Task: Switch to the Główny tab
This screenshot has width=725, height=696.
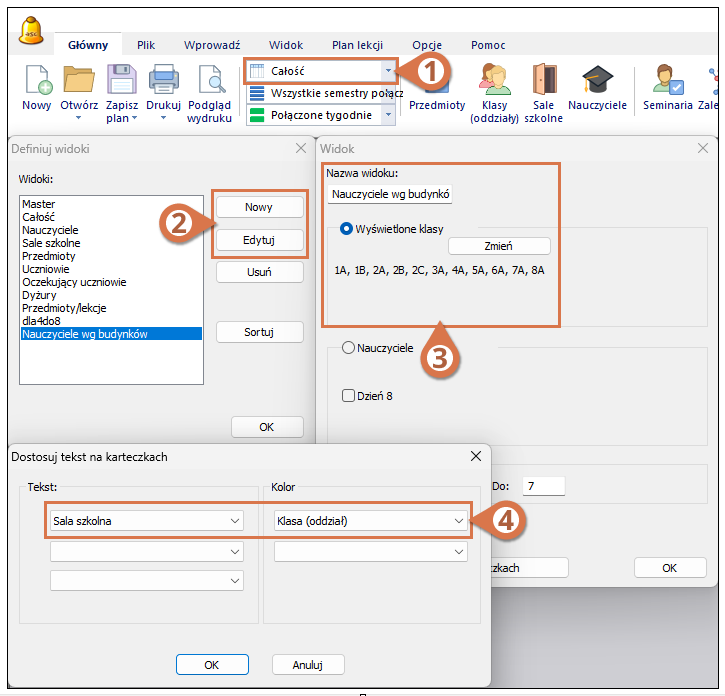Action: tap(88, 45)
